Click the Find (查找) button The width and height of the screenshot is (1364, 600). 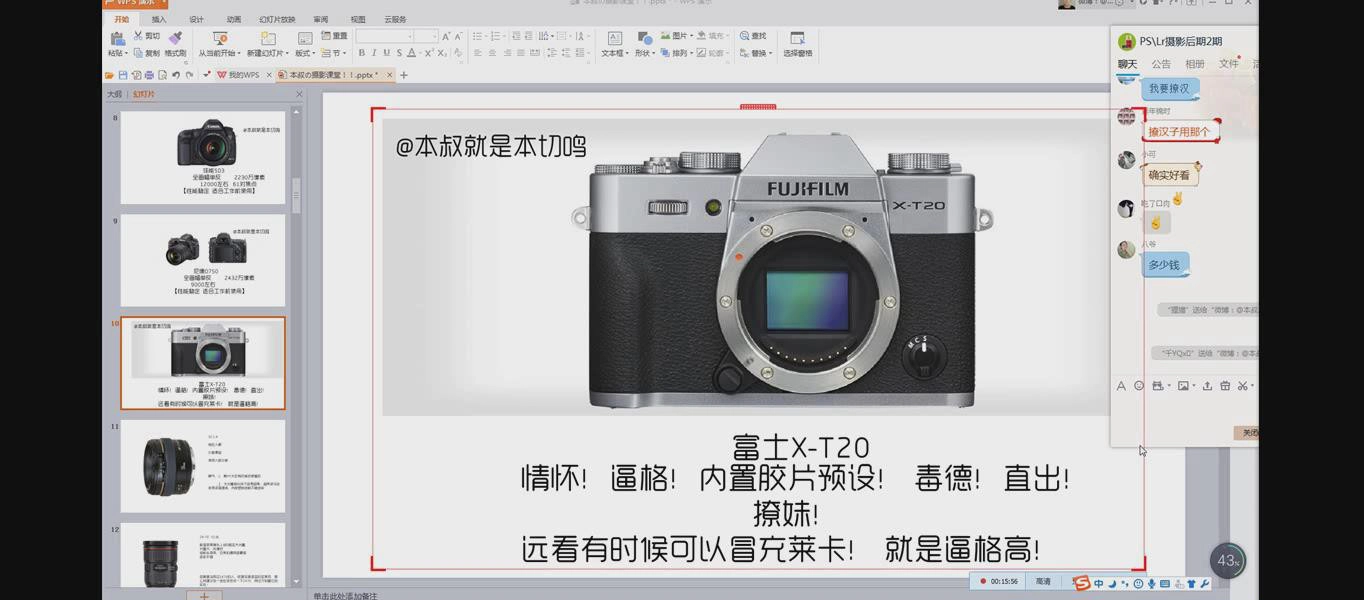pyautogui.click(x=753, y=36)
